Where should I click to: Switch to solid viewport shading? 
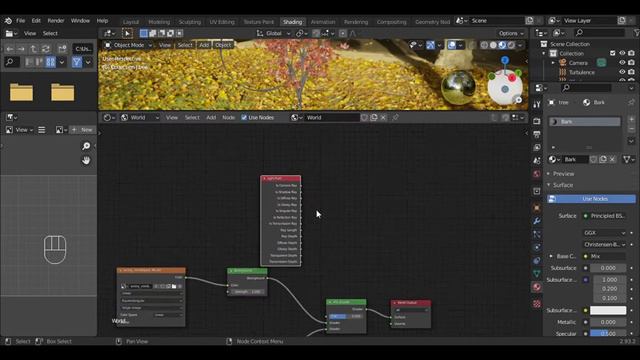493,45
